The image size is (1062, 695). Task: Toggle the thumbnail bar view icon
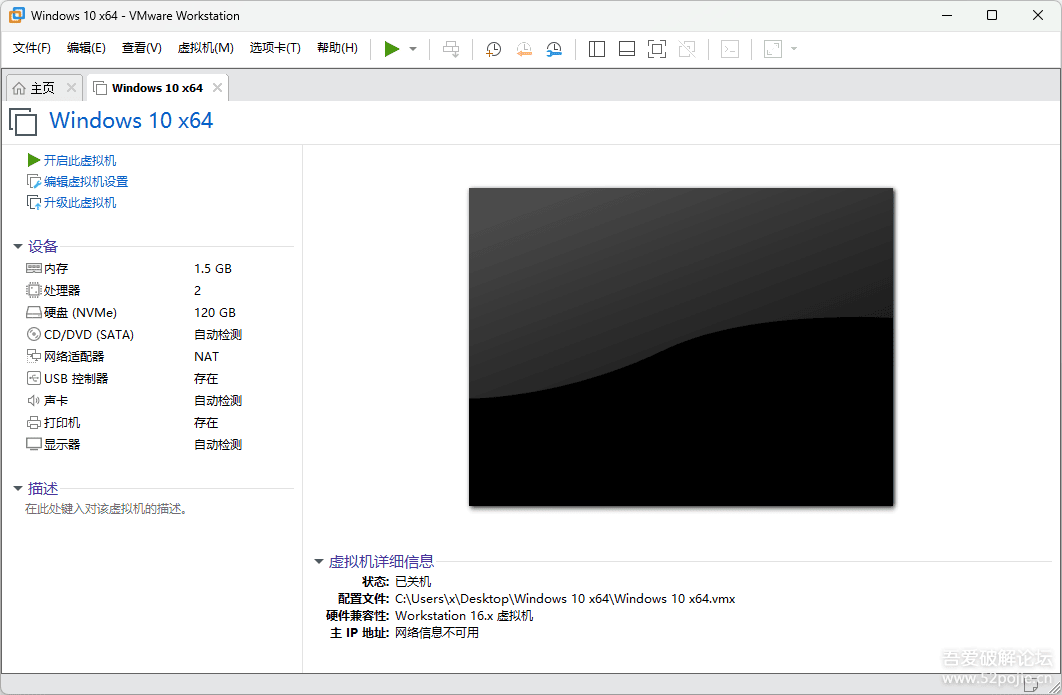click(x=627, y=49)
